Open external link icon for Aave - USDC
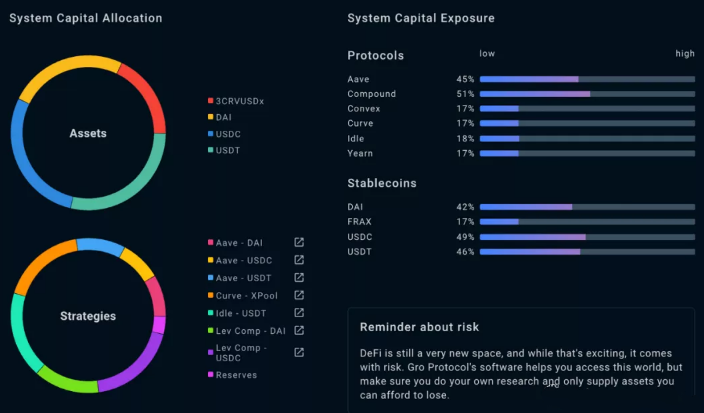Image resolution: width=704 pixels, height=413 pixels. point(299,260)
